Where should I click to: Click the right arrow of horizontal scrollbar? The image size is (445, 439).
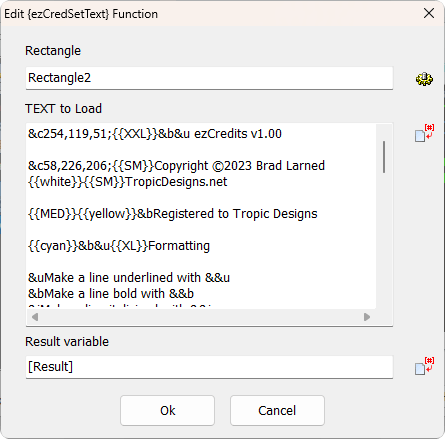coord(367,317)
